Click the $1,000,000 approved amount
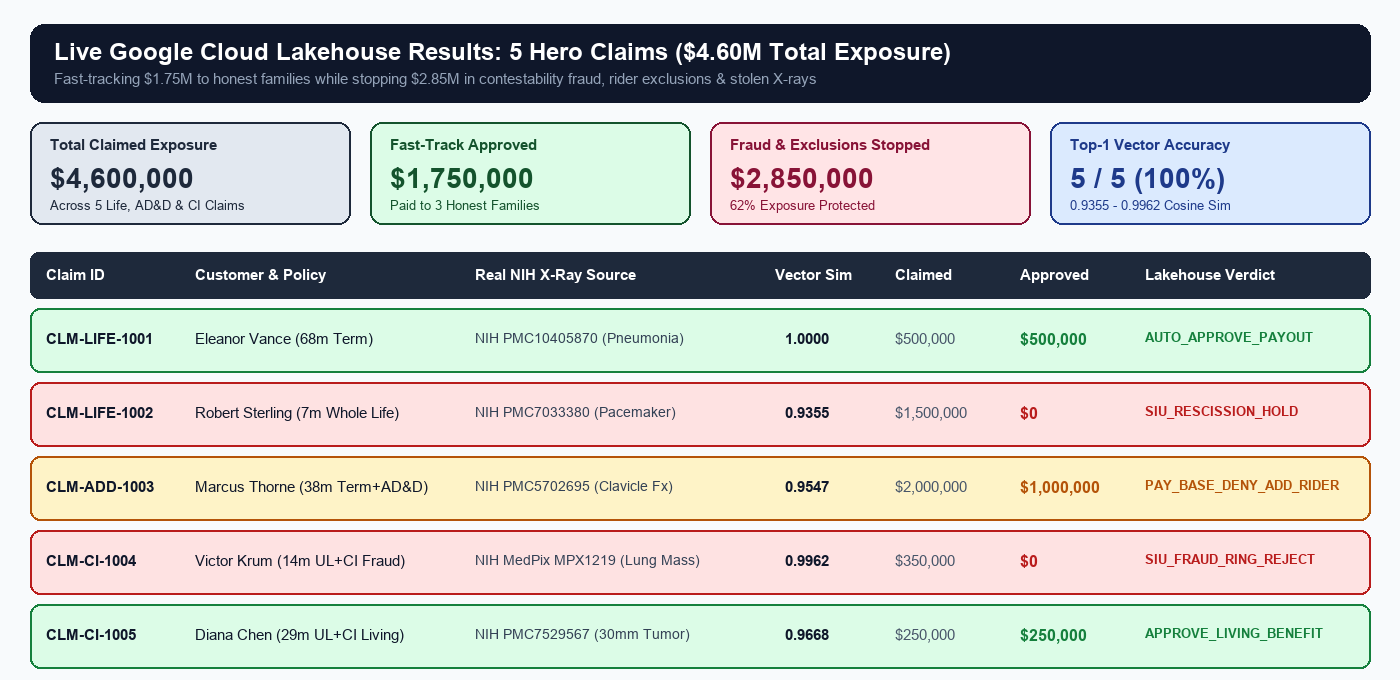The image size is (1400, 680). 1060,487
